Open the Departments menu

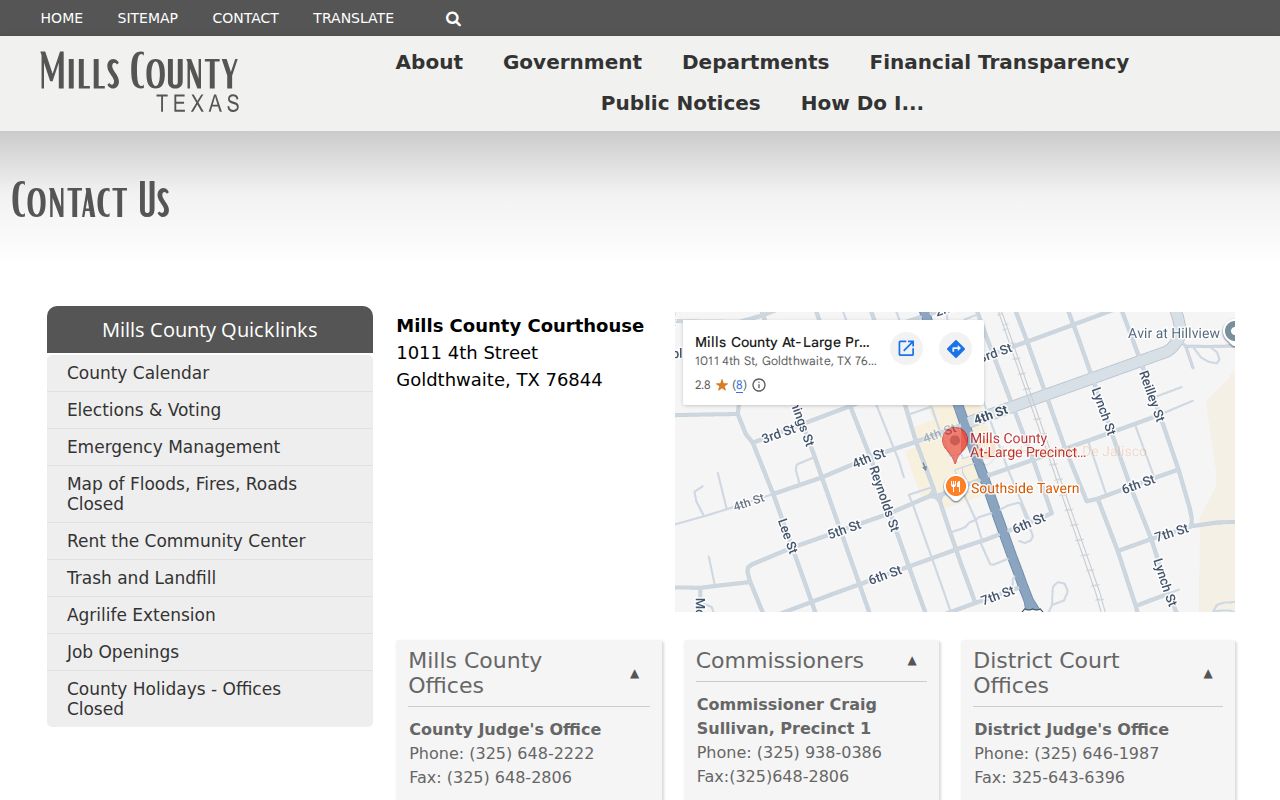point(756,62)
